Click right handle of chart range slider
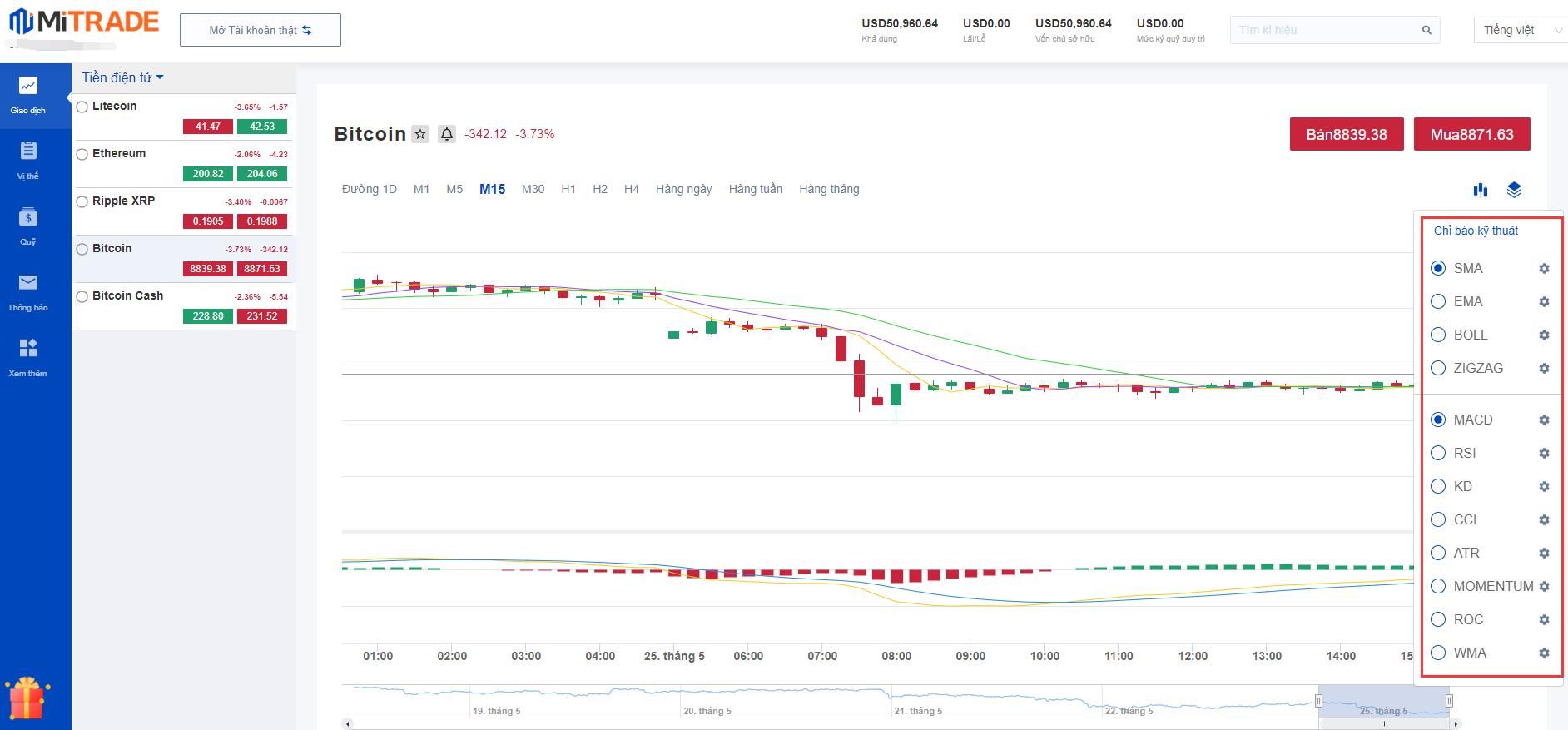Screen dimensions: 1568x730 pyautogui.click(x=1449, y=701)
